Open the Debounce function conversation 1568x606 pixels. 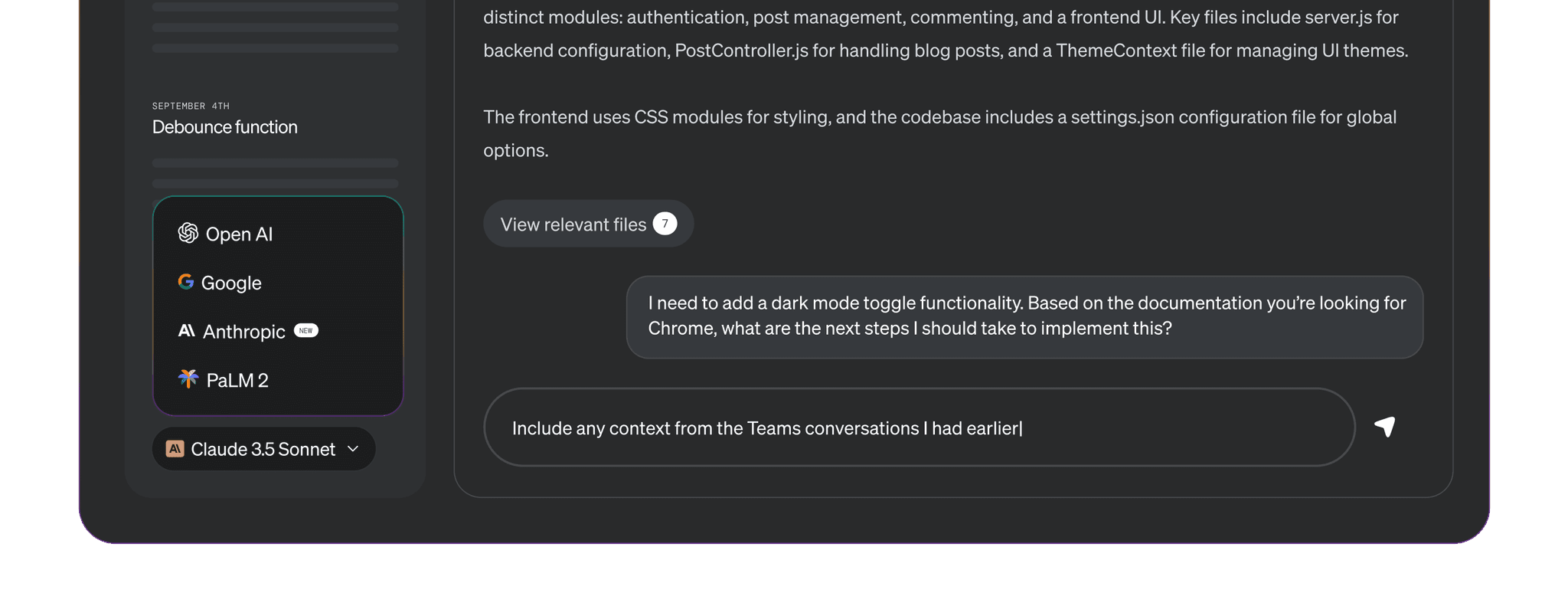[x=224, y=127]
